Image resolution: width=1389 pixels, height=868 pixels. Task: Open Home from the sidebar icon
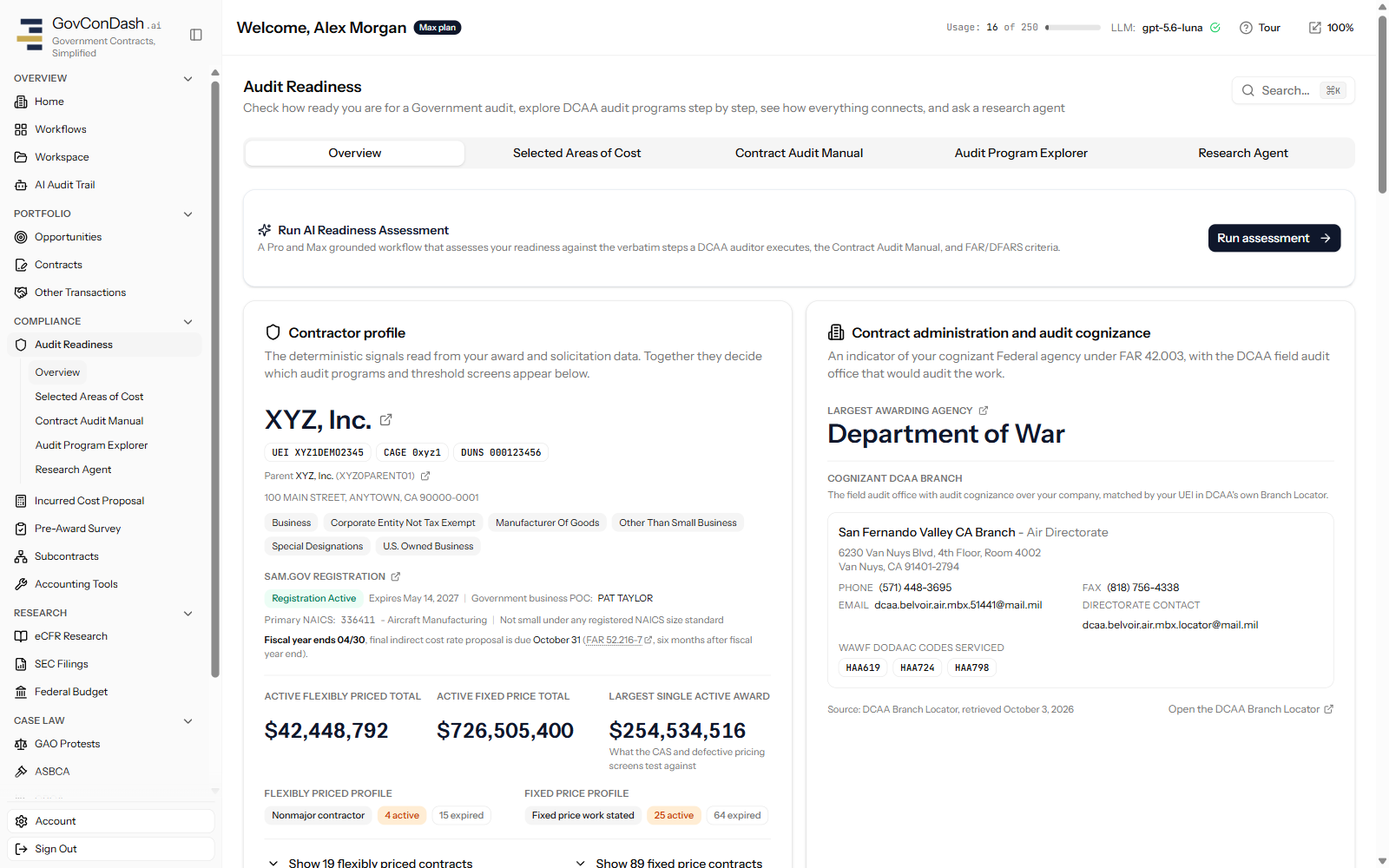21,102
